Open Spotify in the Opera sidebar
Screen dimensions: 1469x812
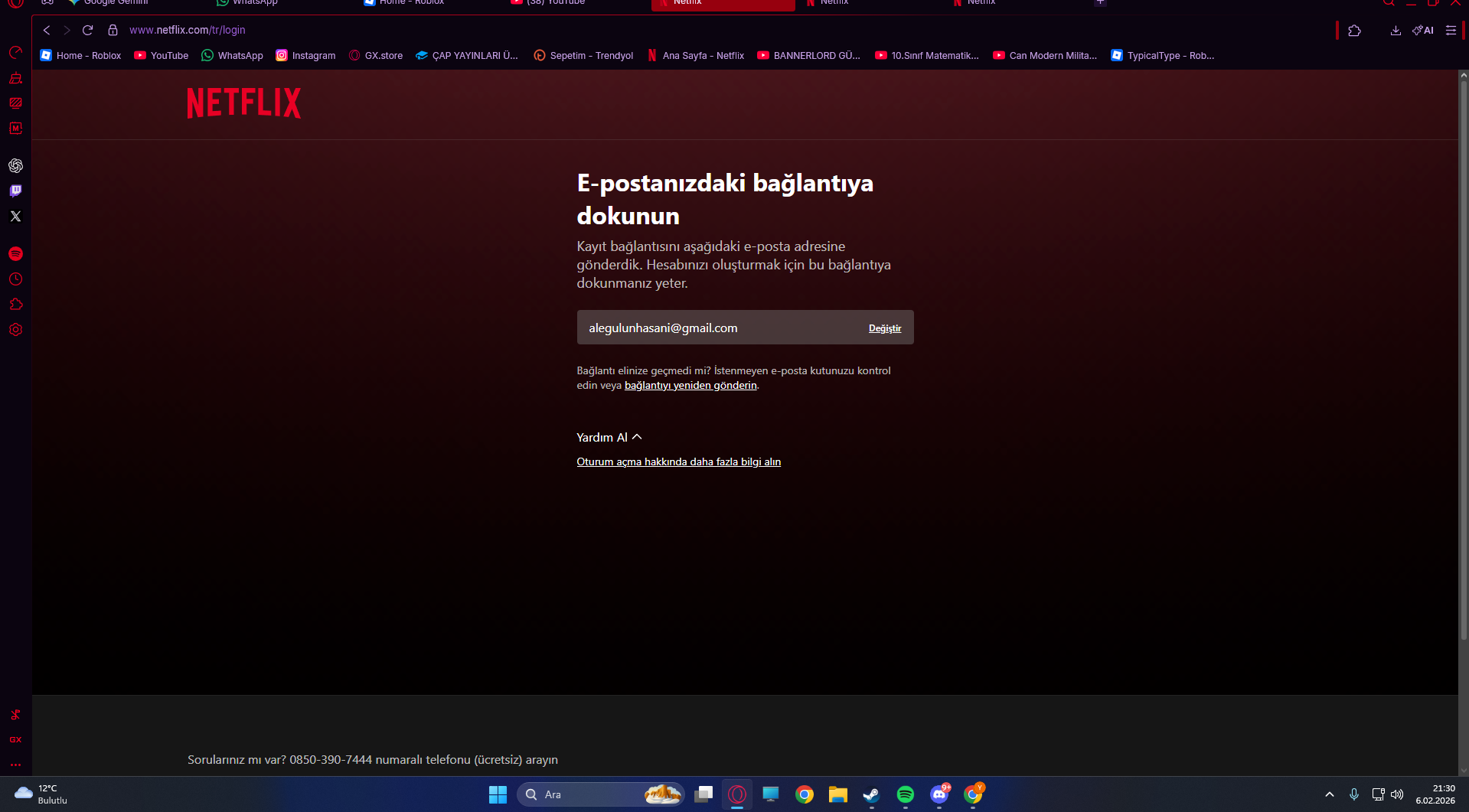15,254
